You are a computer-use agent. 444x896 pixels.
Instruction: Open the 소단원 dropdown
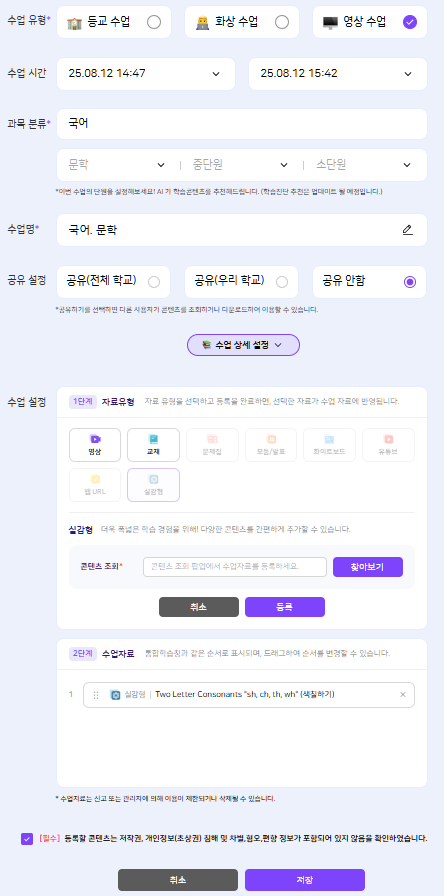click(x=363, y=165)
